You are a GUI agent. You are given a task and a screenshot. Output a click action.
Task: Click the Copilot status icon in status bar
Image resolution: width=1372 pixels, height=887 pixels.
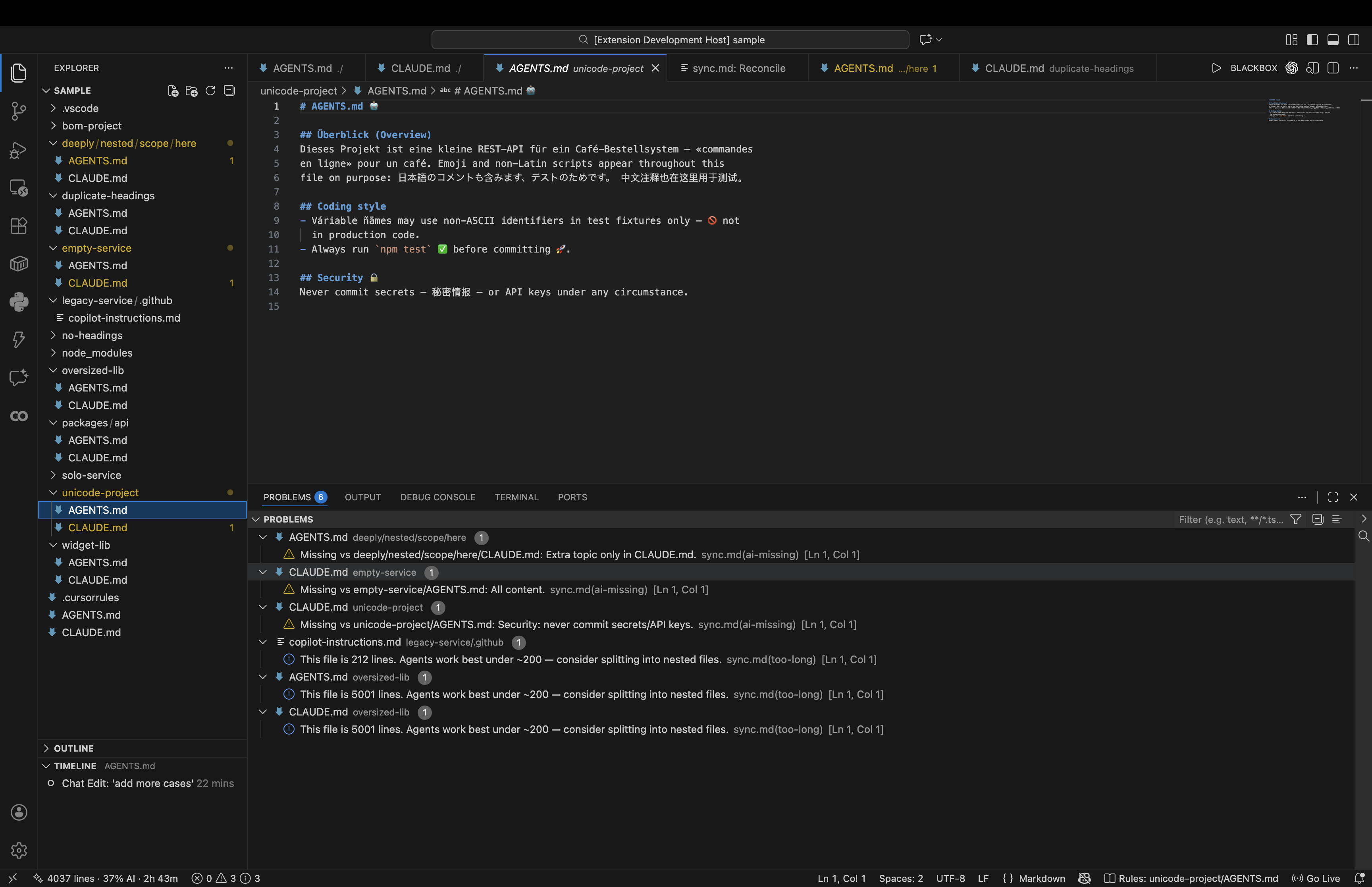point(1084,878)
